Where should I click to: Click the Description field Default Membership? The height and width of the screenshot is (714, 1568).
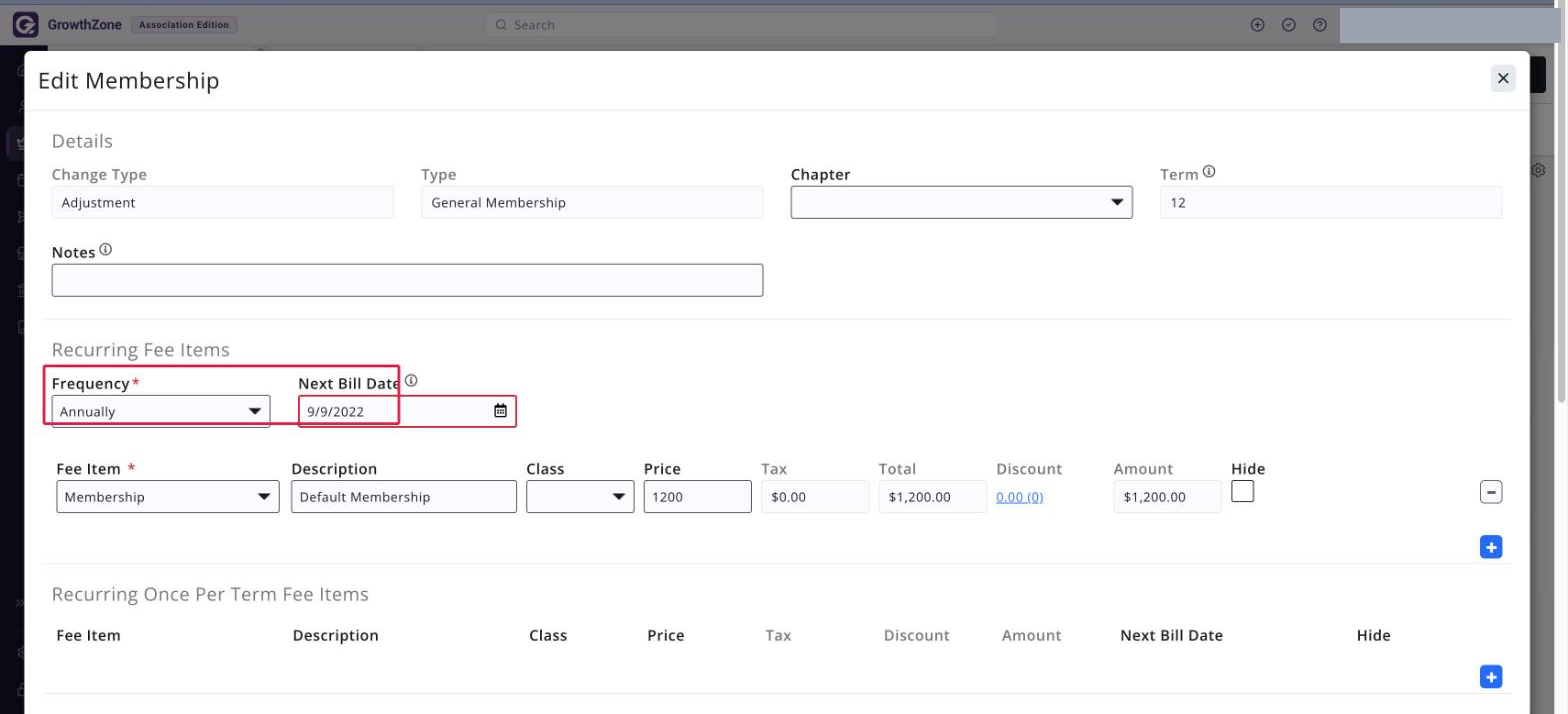point(404,497)
